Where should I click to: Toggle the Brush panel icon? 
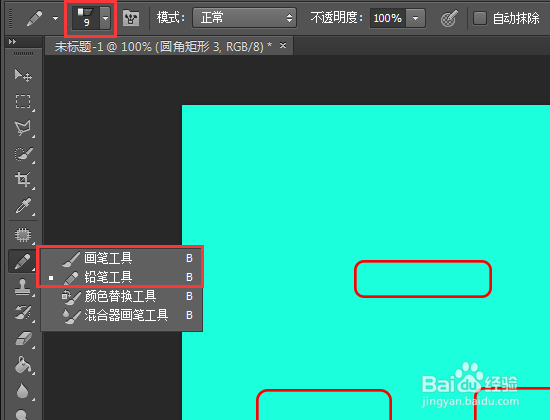pos(131,18)
